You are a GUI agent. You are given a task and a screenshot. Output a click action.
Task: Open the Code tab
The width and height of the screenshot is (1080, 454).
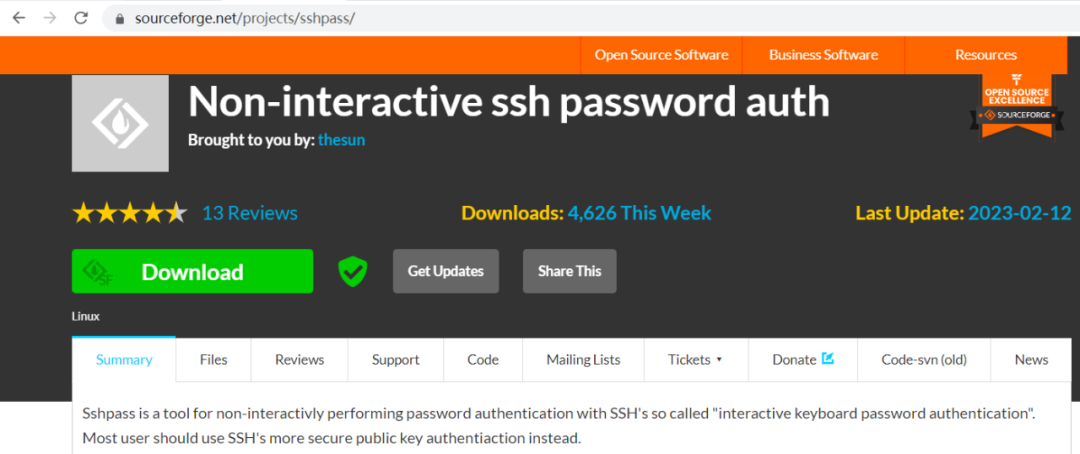[x=483, y=360]
